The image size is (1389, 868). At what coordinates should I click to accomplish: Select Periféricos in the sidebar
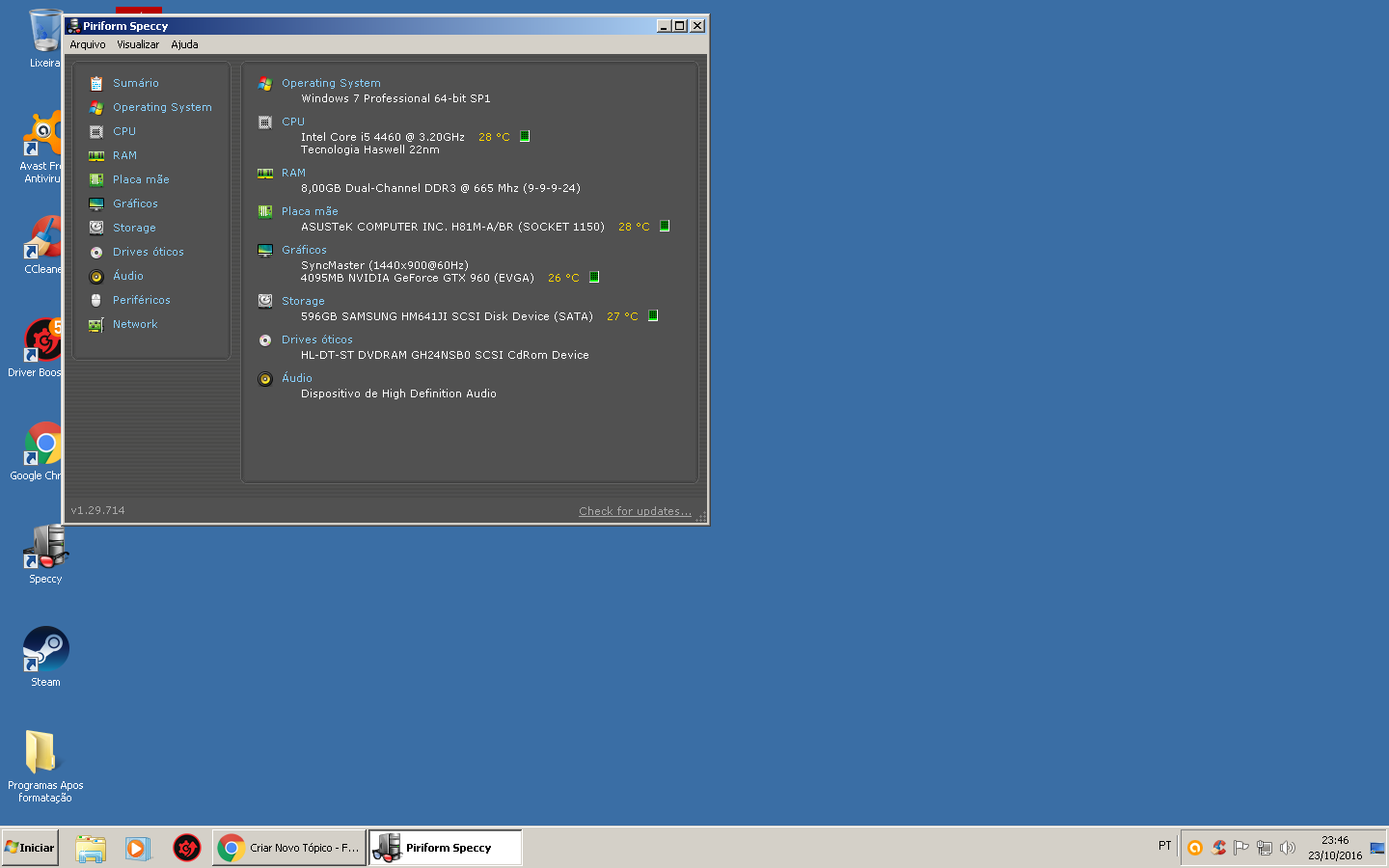coord(141,300)
